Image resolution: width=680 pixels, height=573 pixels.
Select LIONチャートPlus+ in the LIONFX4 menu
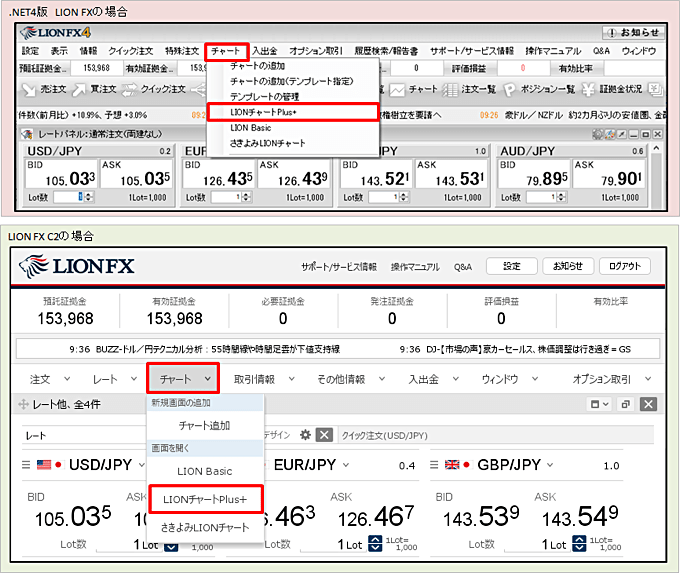tap(293, 112)
